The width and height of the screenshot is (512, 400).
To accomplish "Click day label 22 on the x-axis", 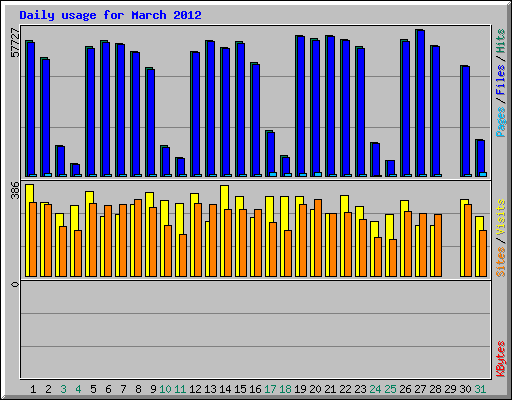I will tap(345, 389).
